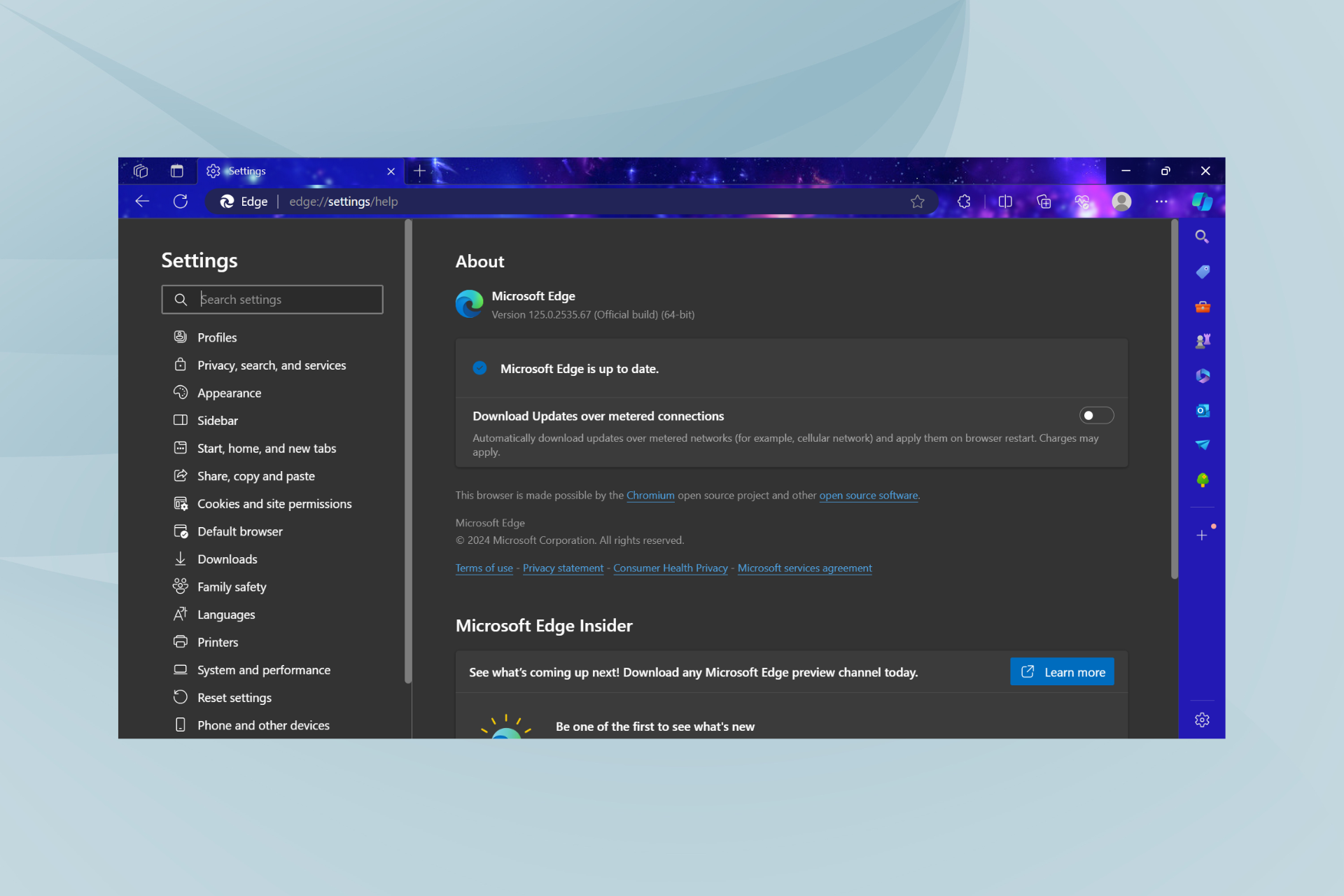Open the Extensions puzzle icon
Viewport: 1344px width, 896px height.
[964, 202]
